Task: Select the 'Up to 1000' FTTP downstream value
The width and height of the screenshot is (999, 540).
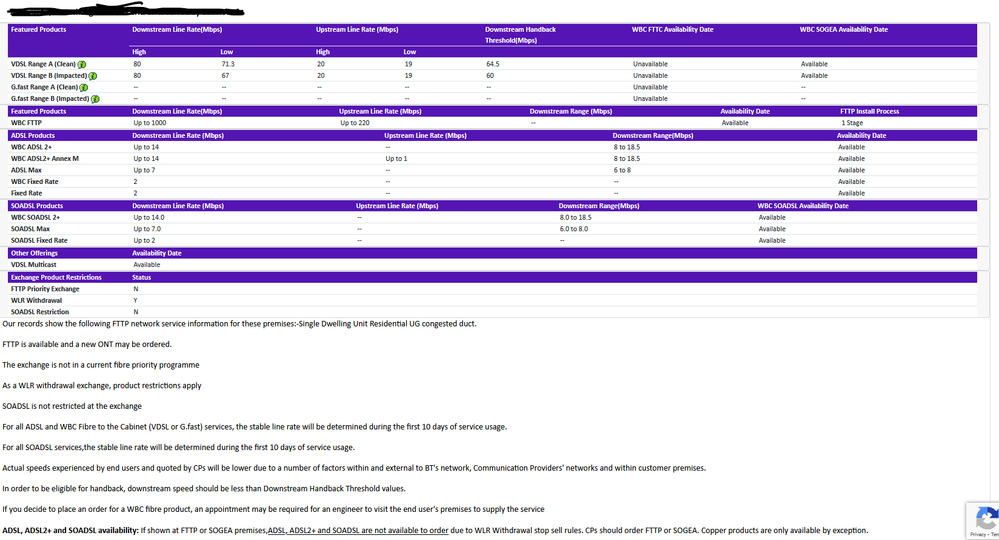Action: (150, 123)
